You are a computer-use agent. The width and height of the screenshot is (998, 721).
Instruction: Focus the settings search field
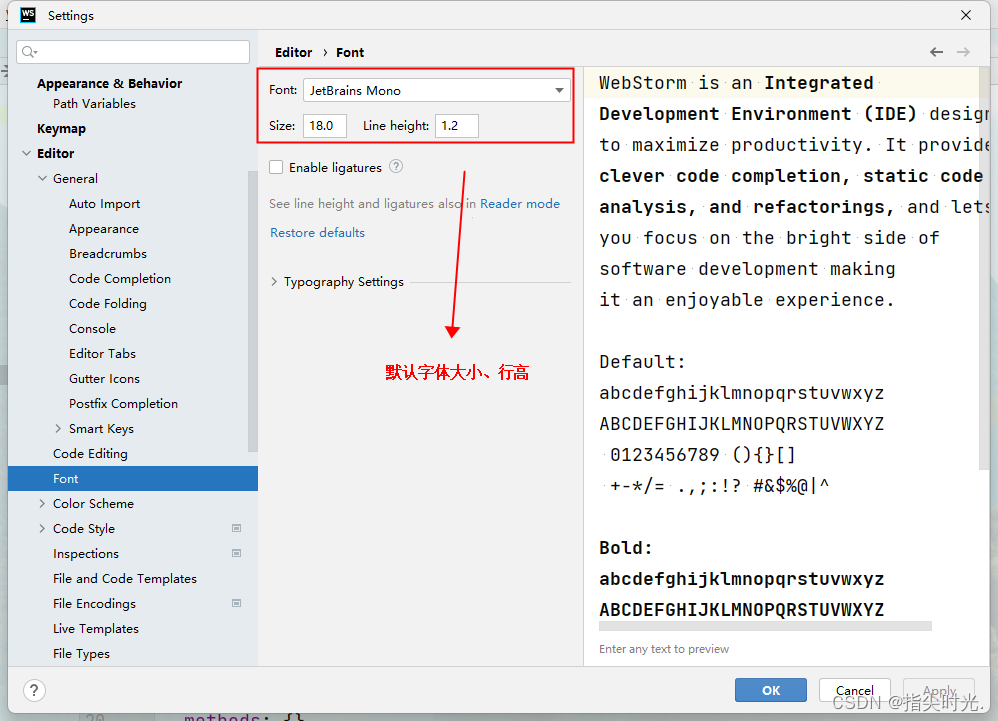click(133, 52)
